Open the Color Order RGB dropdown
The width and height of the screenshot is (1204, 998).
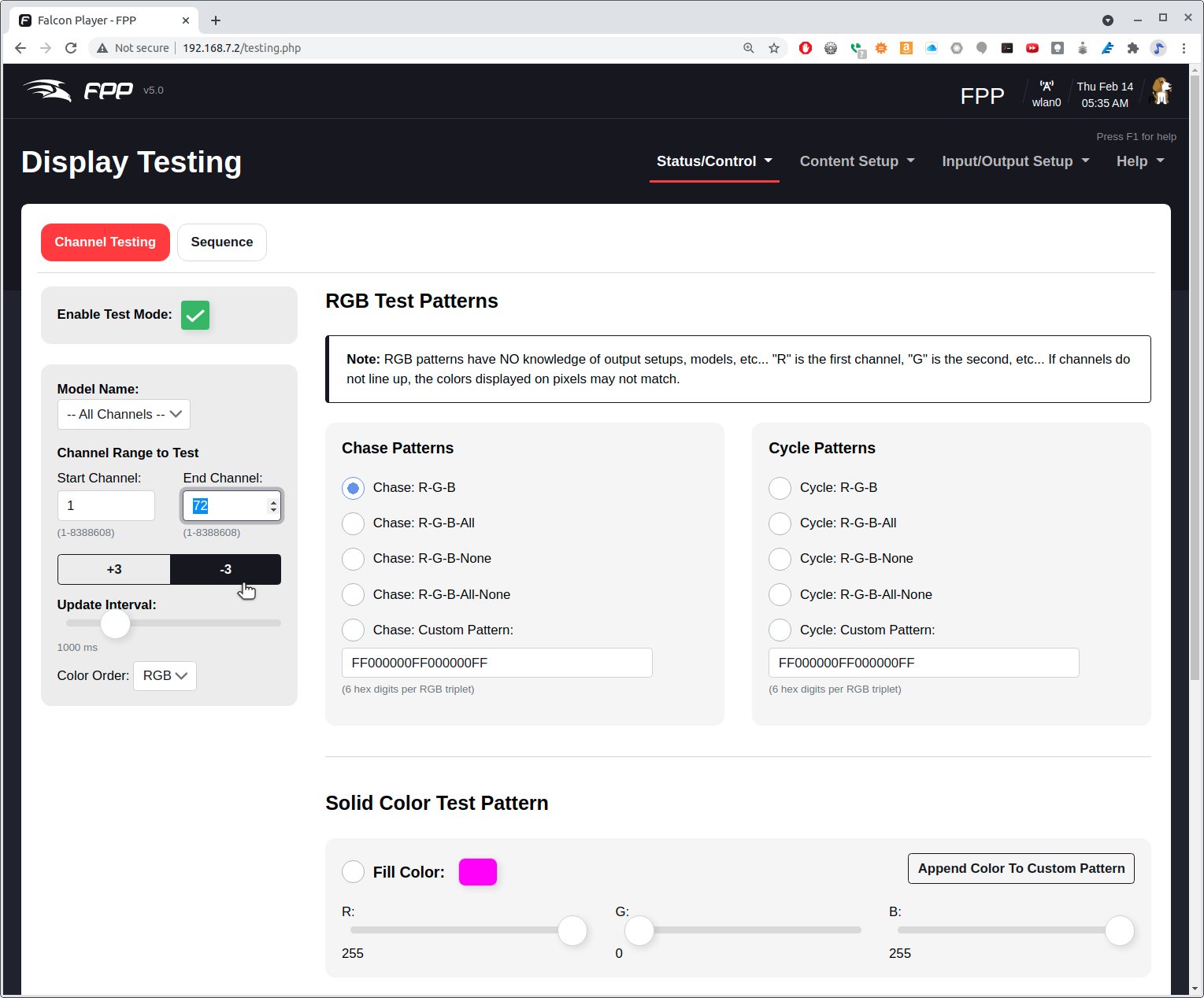[165, 675]
